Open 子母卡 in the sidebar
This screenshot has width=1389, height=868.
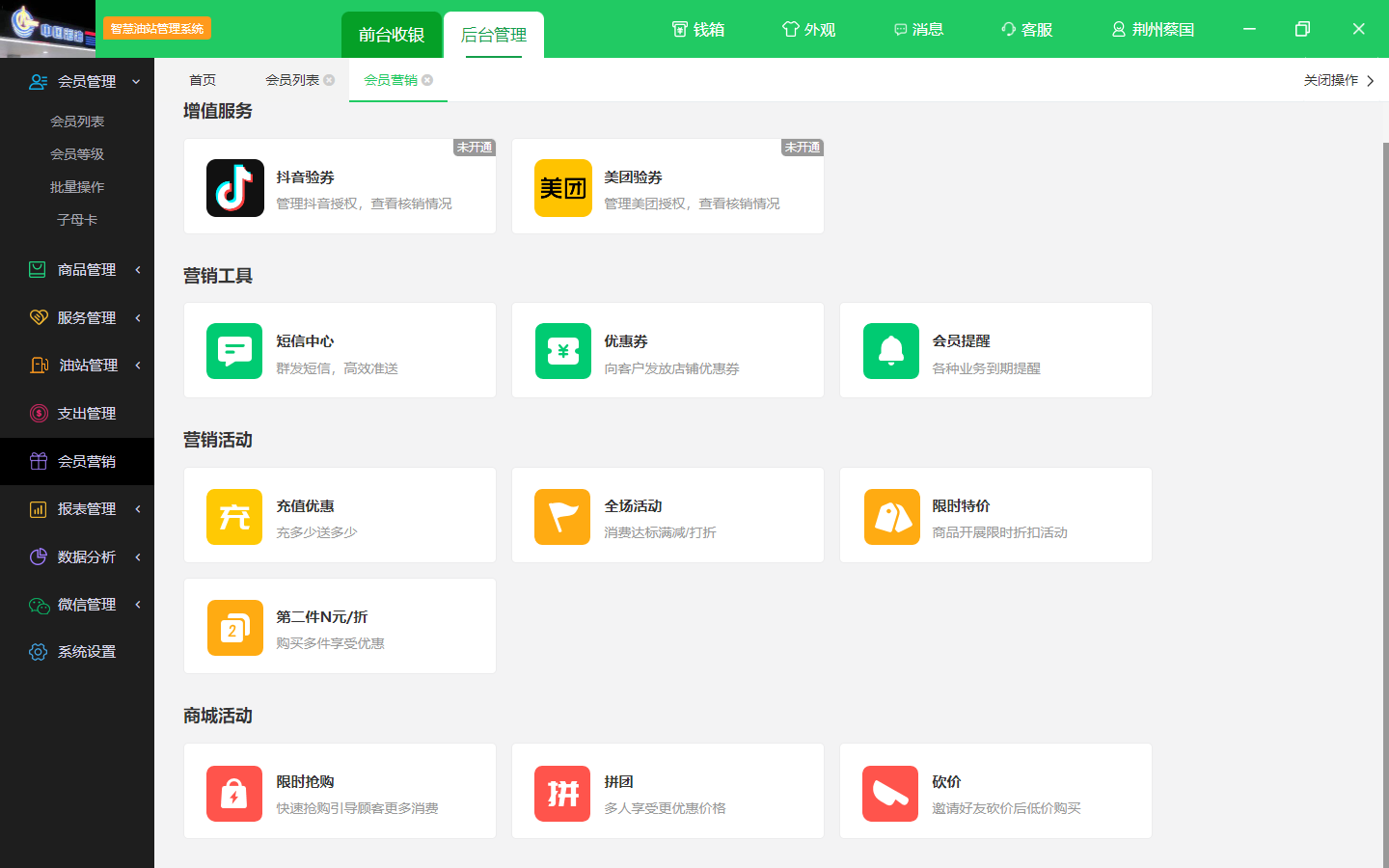pos(77,220)
